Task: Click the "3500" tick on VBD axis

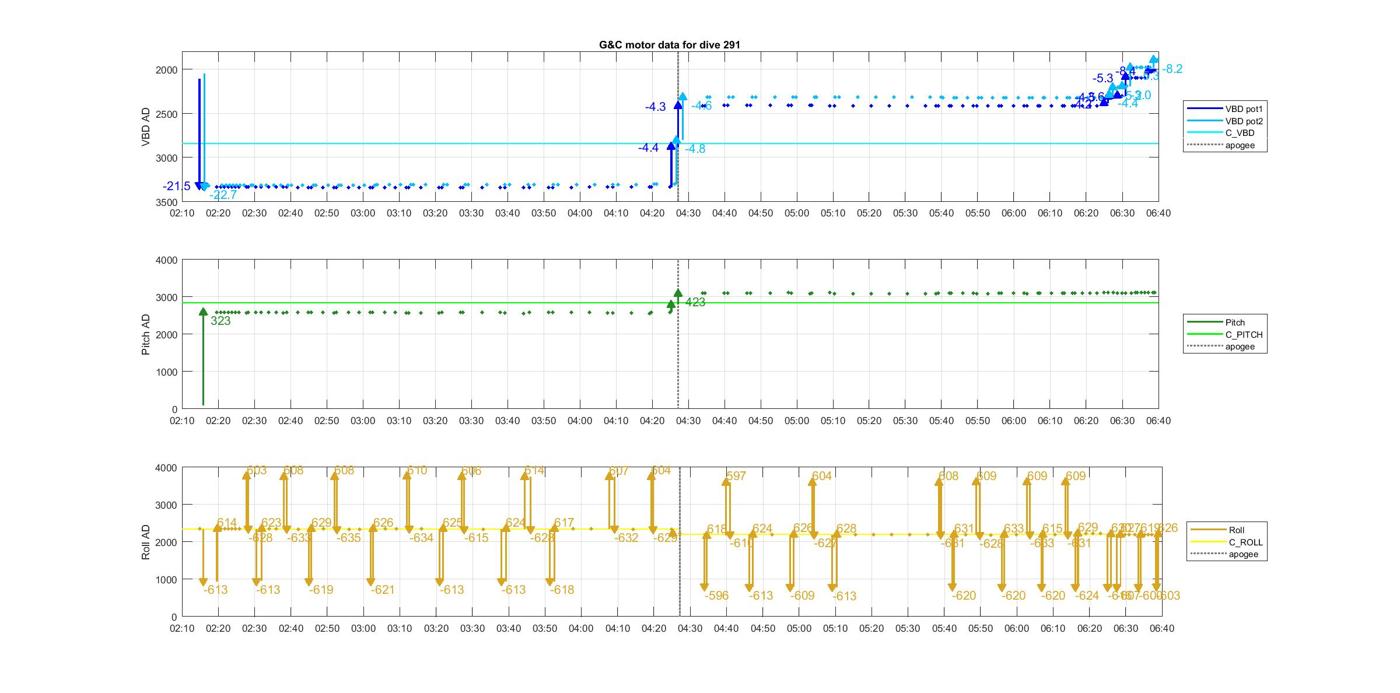Action: 166,203
